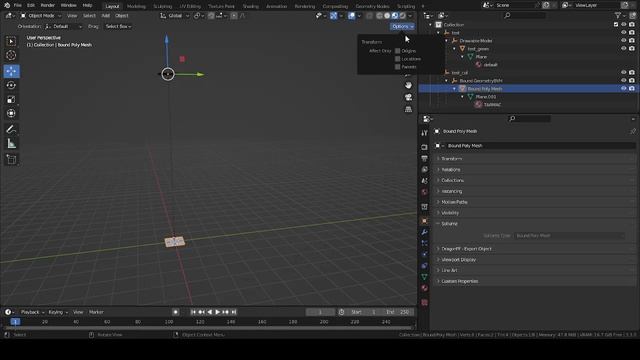Open Particles properties tab
This screenshot has height=360, width=640.
click(424, 243)
